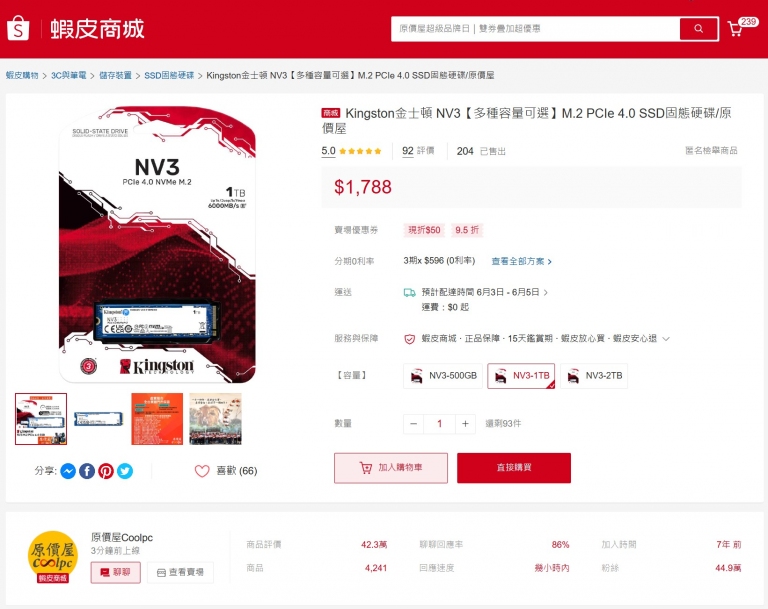
Task: Share via Messenger icon
Action: [x=68, y=471]
